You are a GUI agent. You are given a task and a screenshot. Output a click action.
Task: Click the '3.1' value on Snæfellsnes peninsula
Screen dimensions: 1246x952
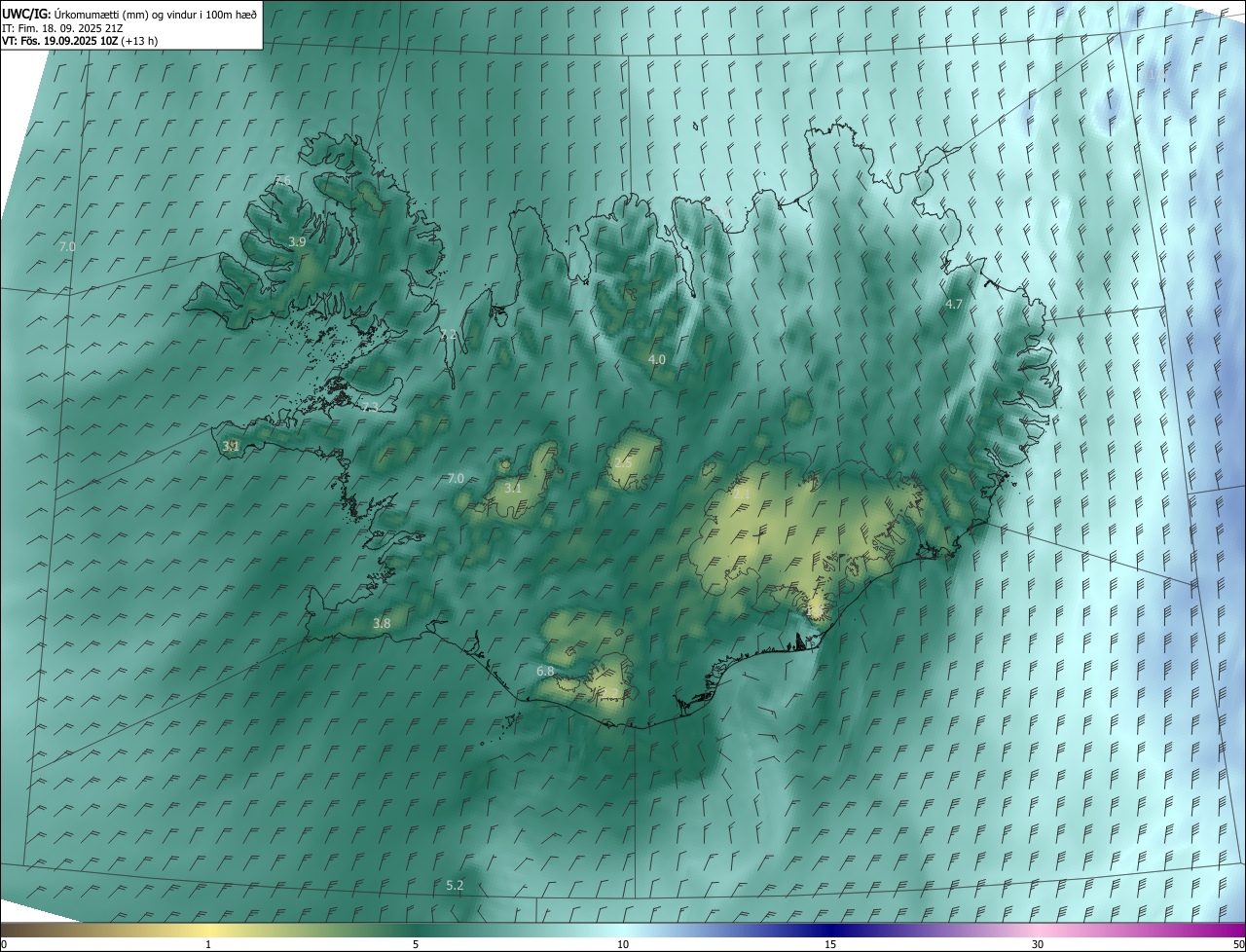[x=231, y=446]
